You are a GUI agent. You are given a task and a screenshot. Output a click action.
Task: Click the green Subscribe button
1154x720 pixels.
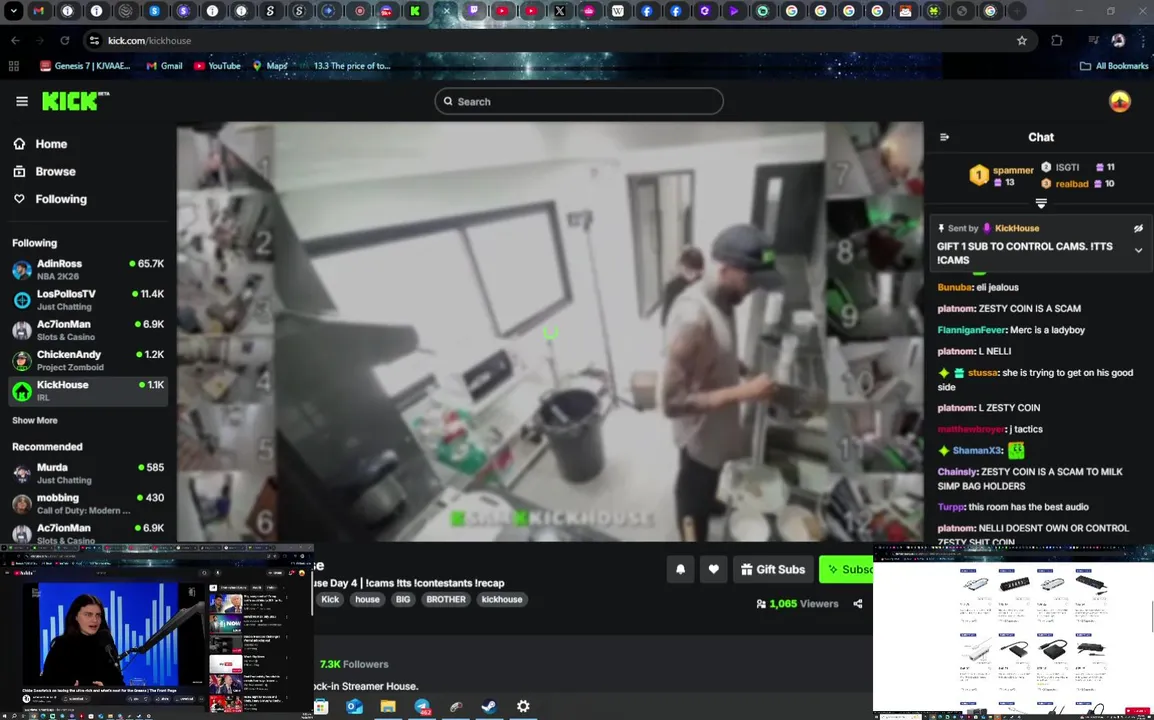tap(846, 569)
